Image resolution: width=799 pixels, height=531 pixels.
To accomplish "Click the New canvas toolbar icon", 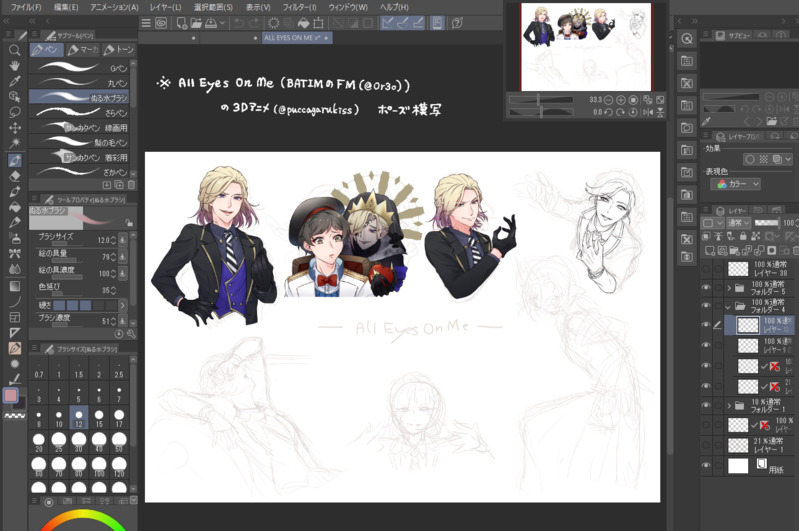I will (x=182, y=23).
